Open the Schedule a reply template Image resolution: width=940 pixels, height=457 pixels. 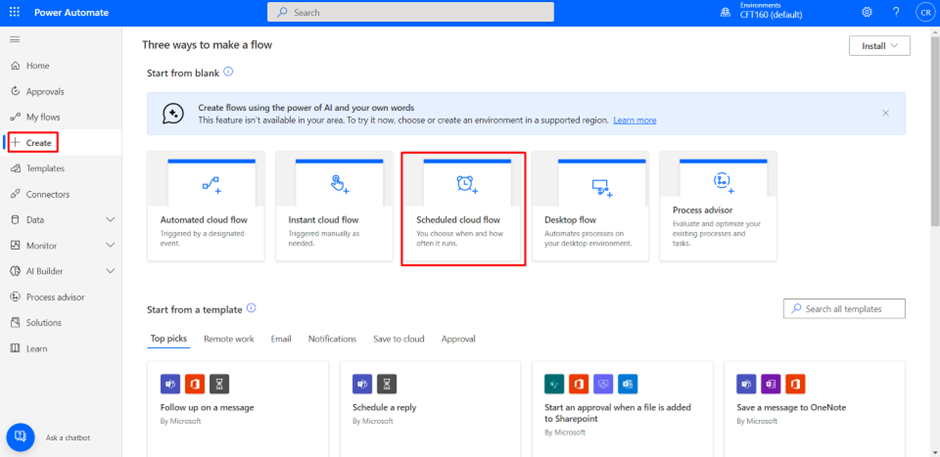pos(430,409)
